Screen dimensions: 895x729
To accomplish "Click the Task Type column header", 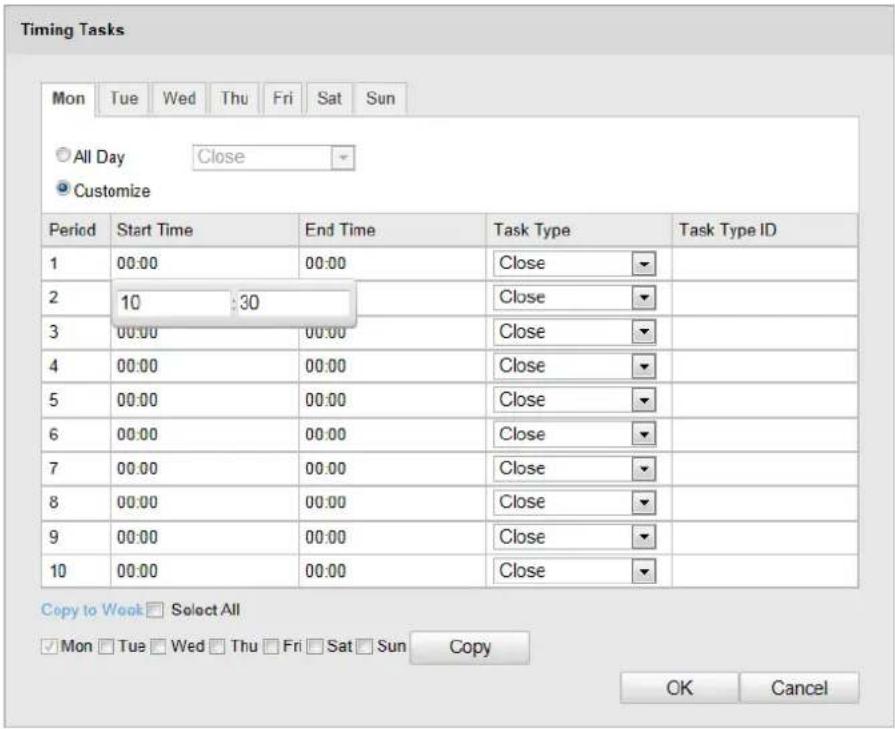I will point(579,230).
